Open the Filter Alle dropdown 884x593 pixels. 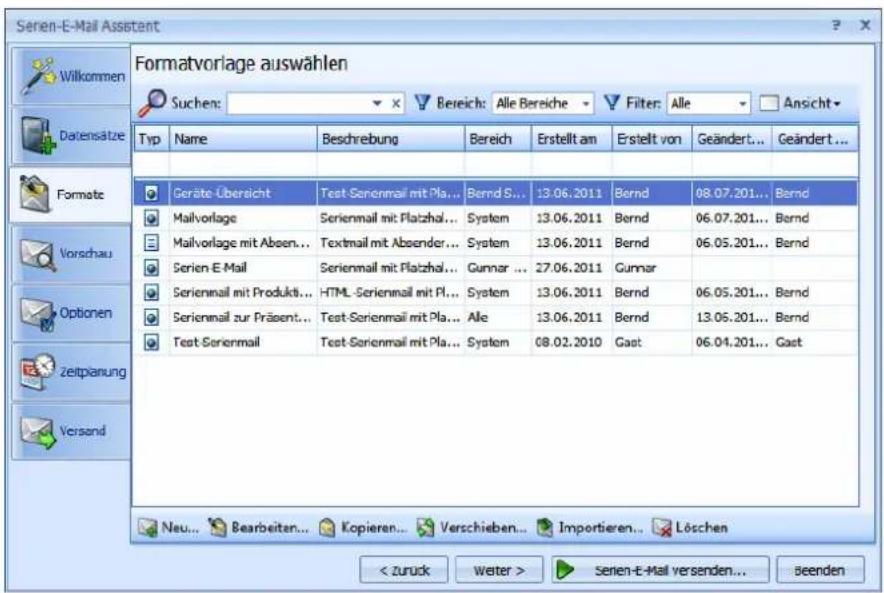click(x=708, y=103)
